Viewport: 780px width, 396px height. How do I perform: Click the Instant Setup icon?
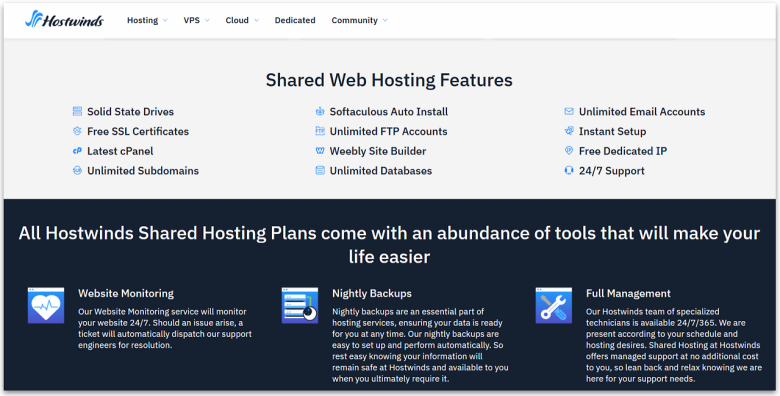(x=569, y=131)
